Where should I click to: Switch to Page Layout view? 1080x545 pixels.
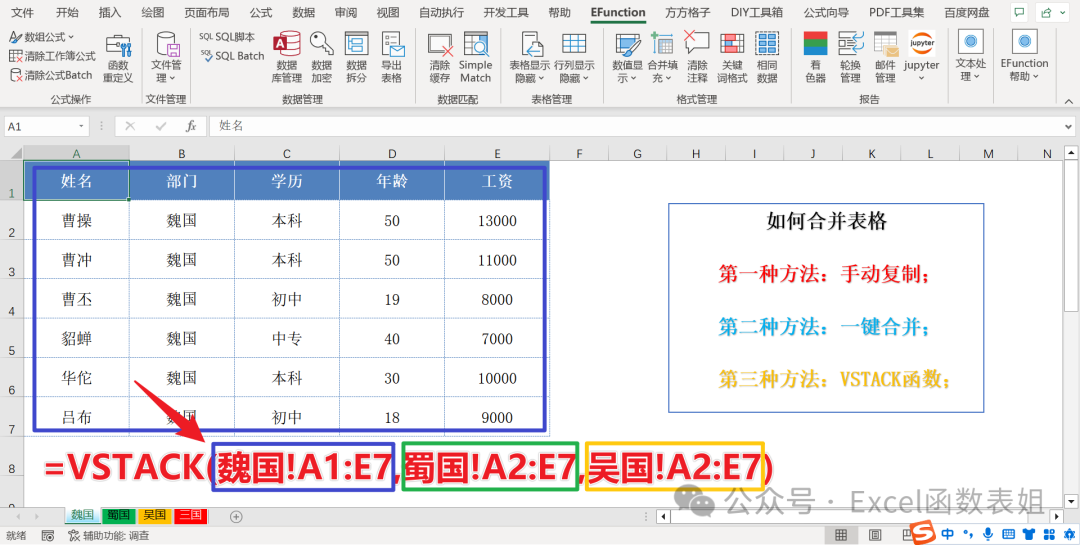click(875, 535)
